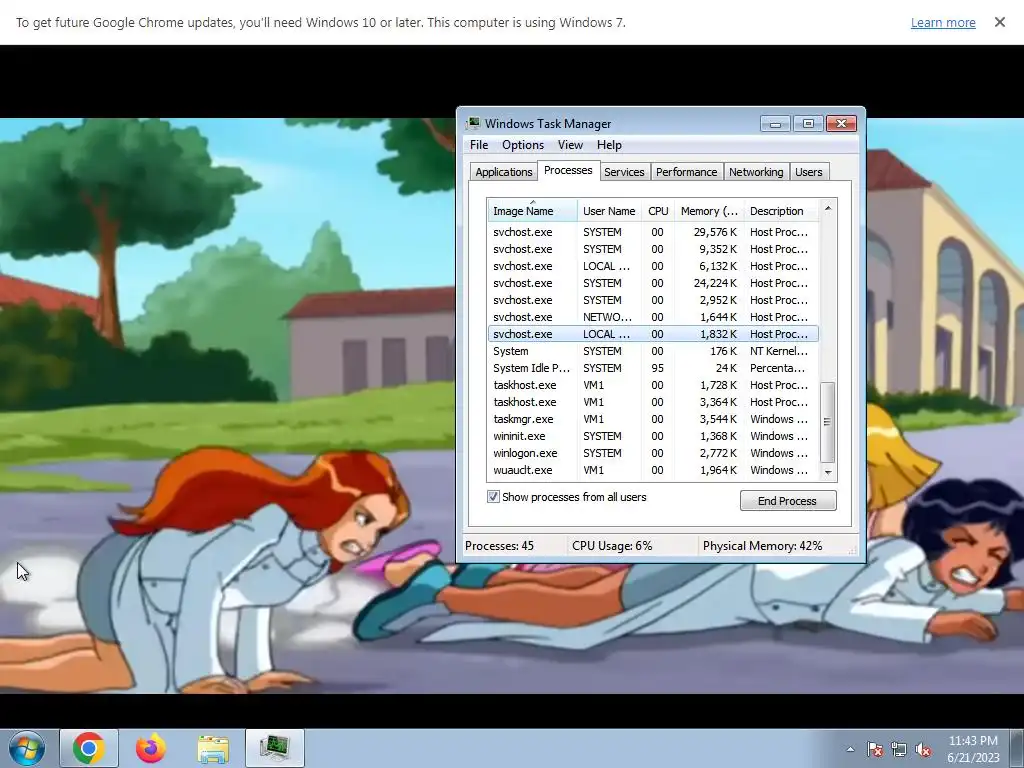Select the System process row
Viewport: 1024px width, 768px height.
point(653,351)
